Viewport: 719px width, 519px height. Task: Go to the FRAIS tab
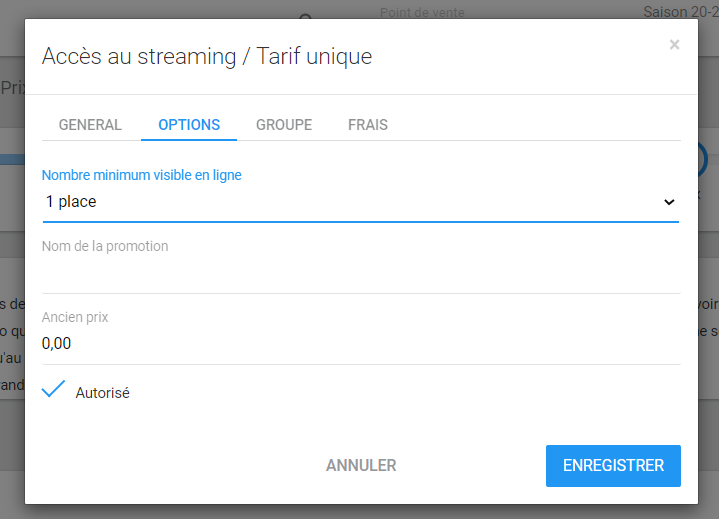pos(368,125)
